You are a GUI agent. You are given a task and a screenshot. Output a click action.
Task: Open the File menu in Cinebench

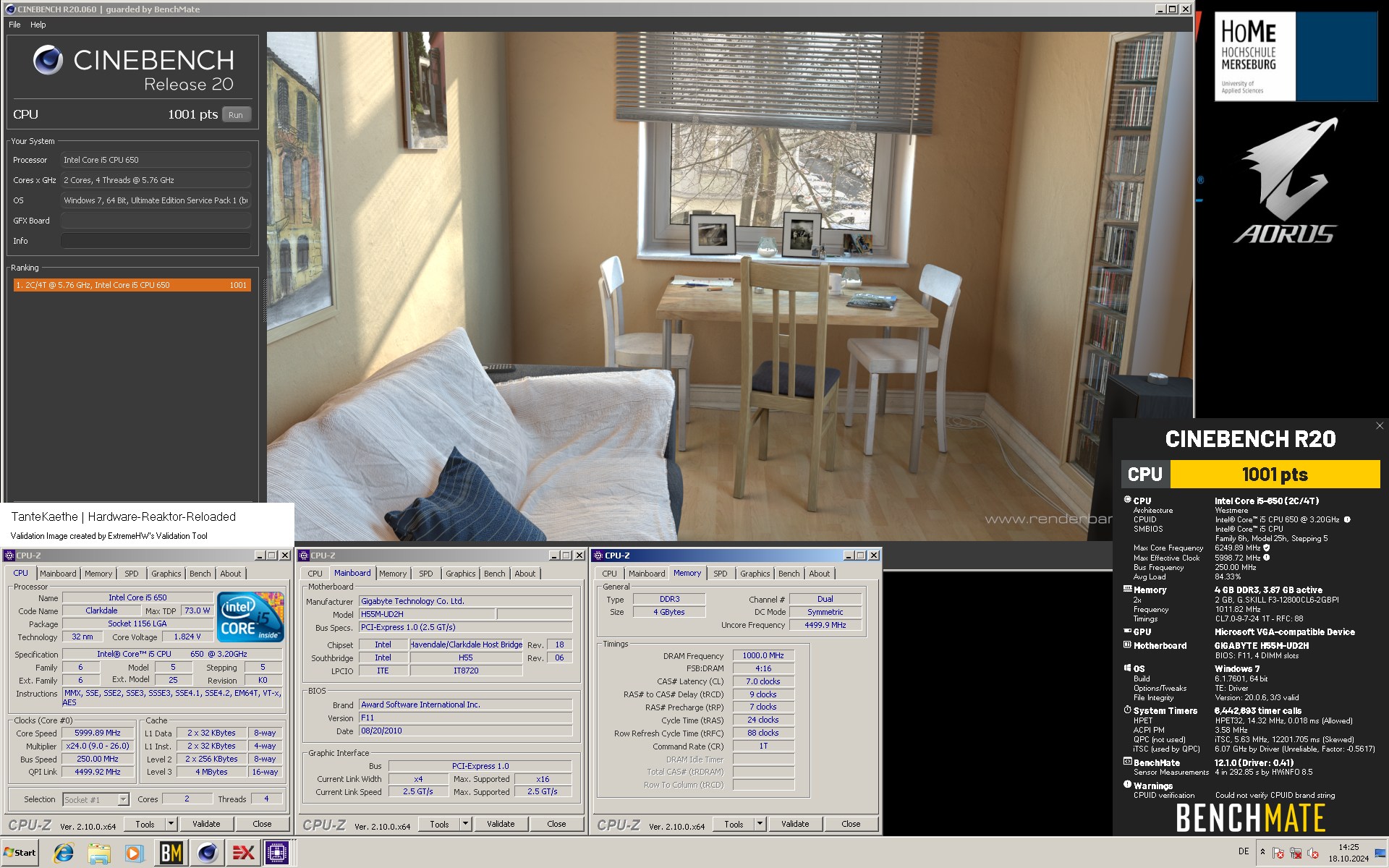[14, 25]
